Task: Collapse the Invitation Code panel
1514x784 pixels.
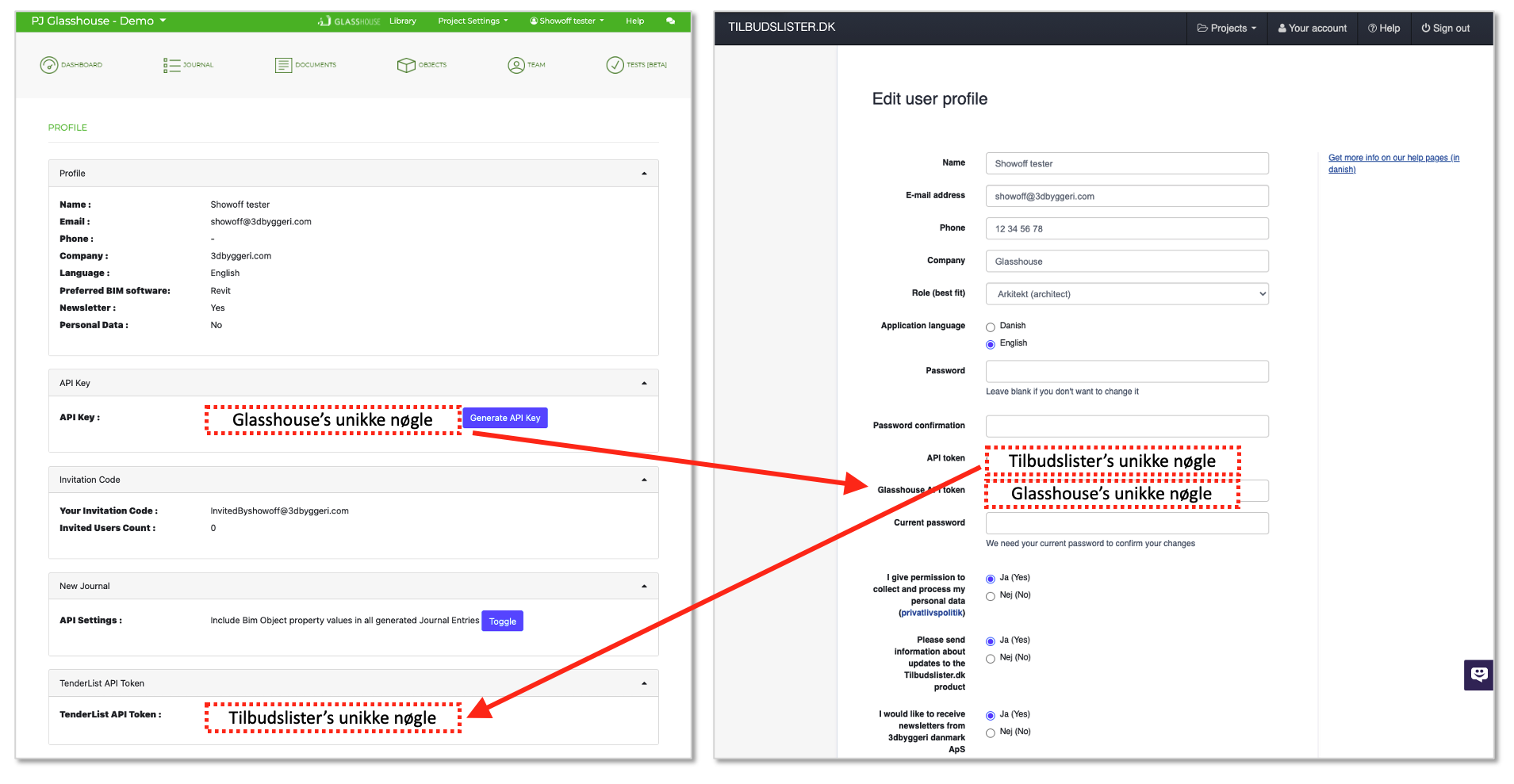Action: (x=644, y=480)
